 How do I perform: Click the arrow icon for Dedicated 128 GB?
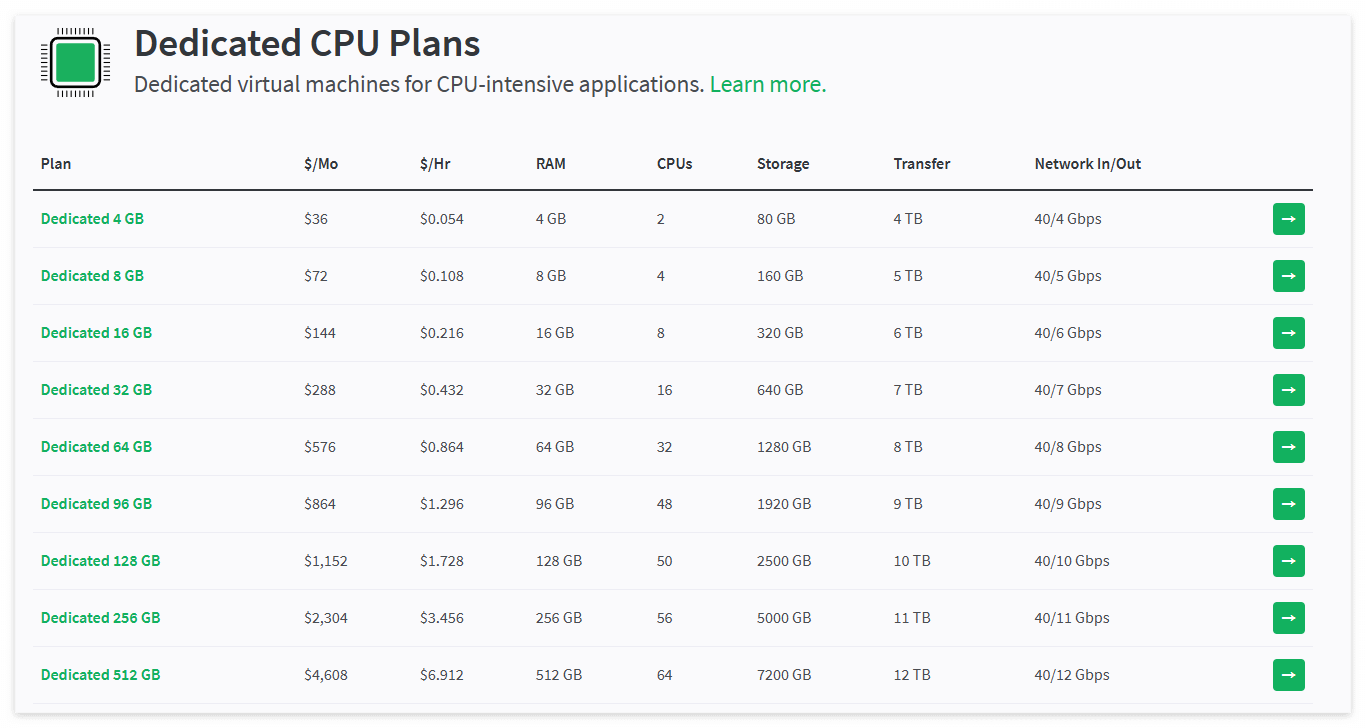click(1288, 561)
